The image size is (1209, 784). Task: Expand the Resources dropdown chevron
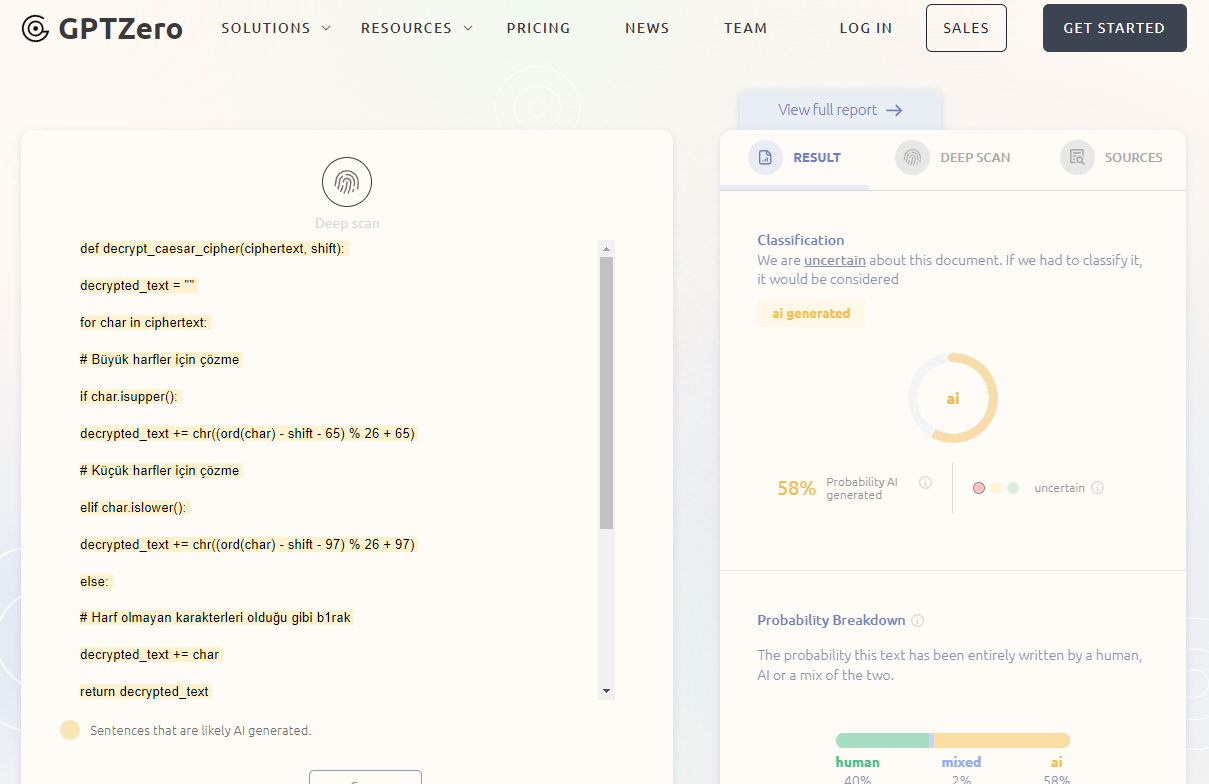[467, 28]
